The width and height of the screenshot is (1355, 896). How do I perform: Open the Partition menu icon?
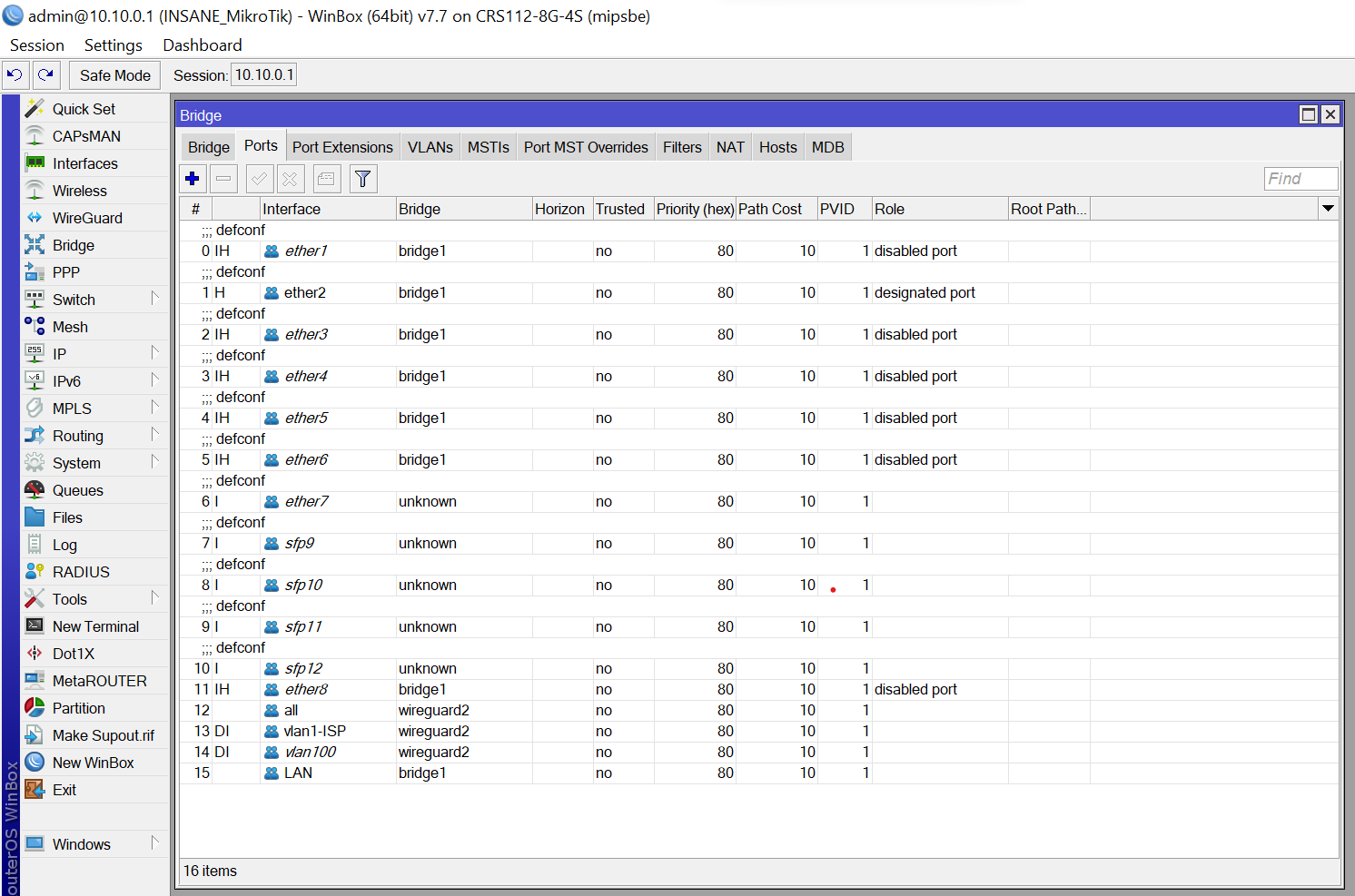[35, 708]
